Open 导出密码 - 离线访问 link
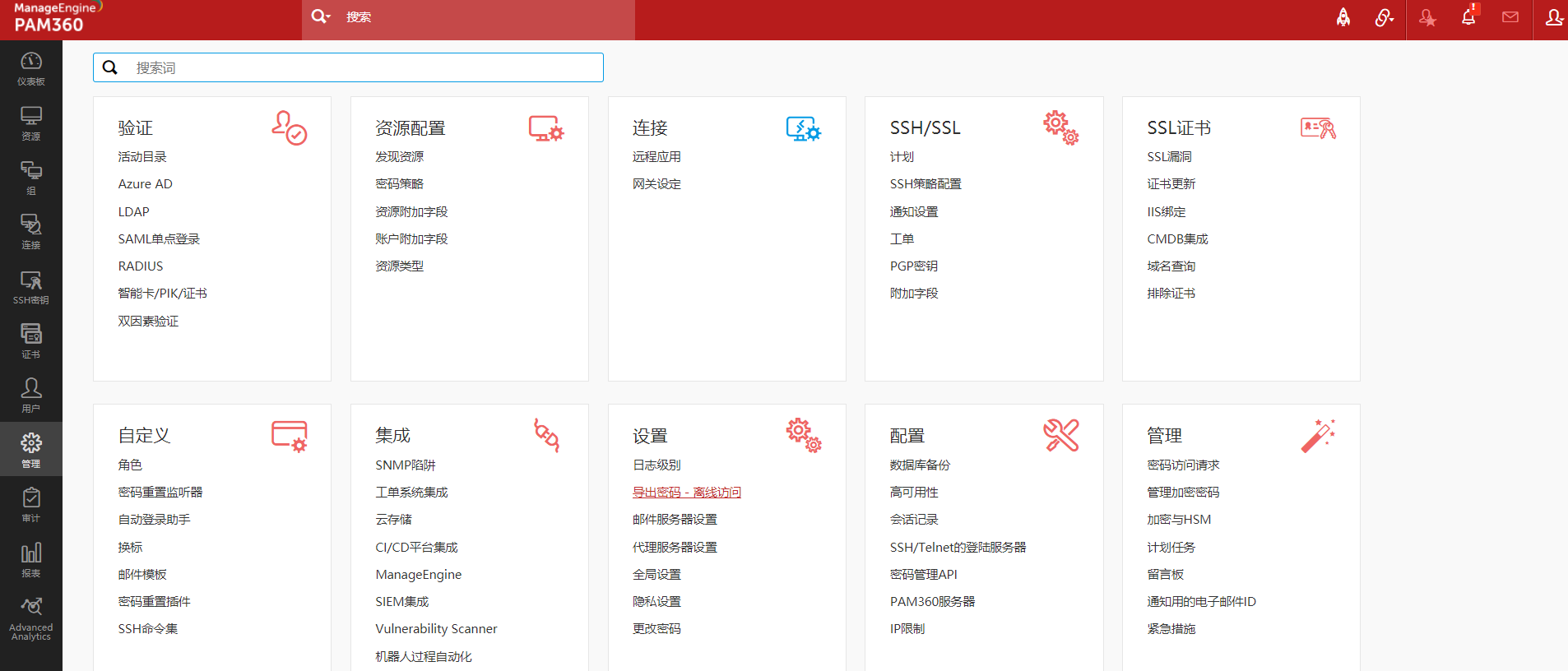The image size is (1568, 671). coord(687,493)
